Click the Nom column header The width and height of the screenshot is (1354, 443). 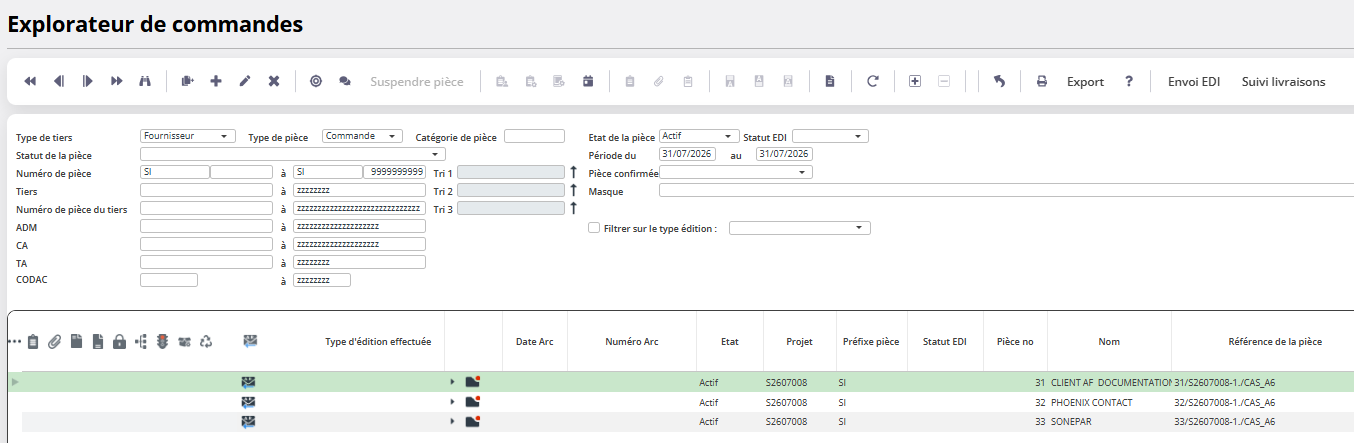coord(1109,342)
